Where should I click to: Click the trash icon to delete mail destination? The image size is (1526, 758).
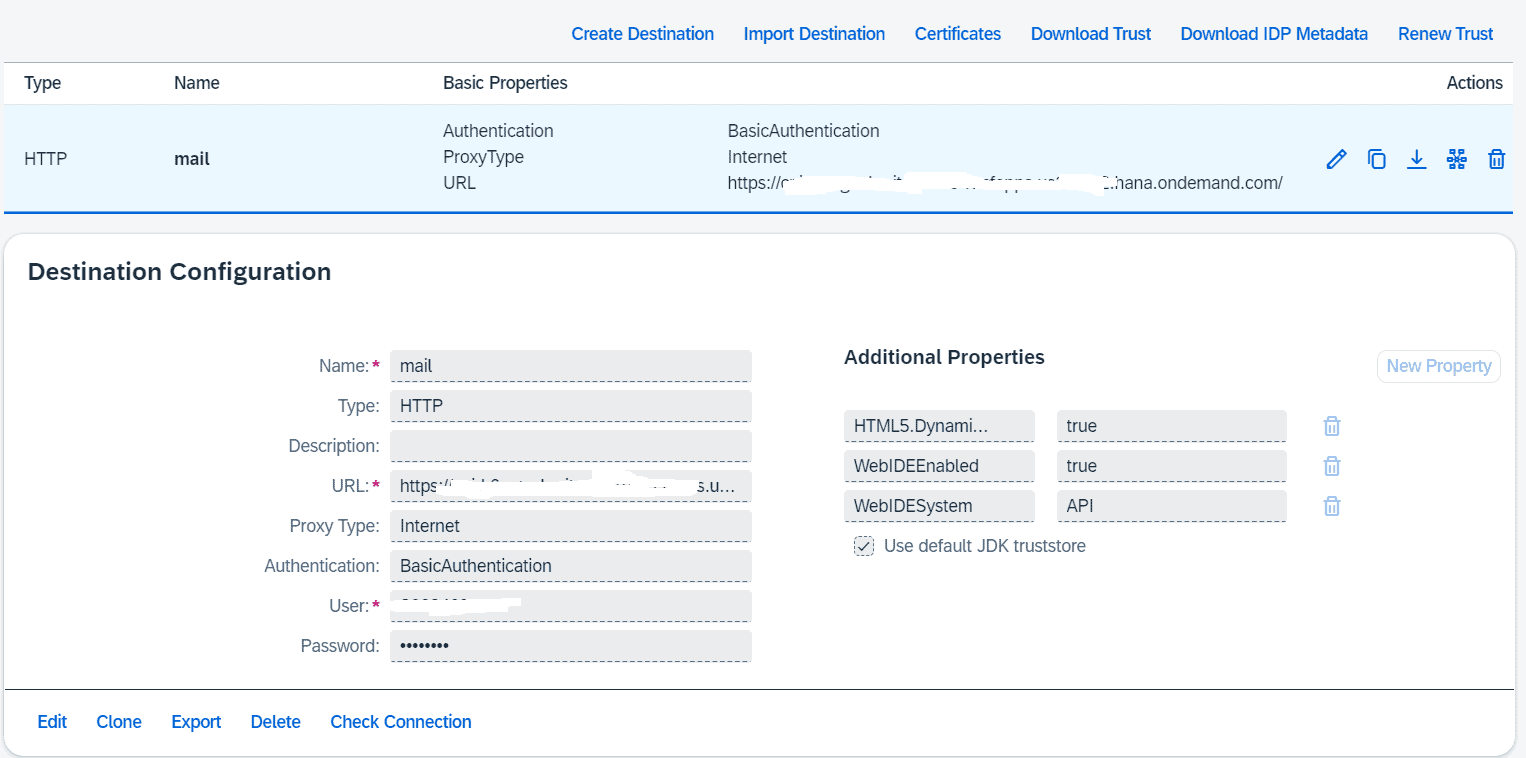click(x=1497, y=159)
